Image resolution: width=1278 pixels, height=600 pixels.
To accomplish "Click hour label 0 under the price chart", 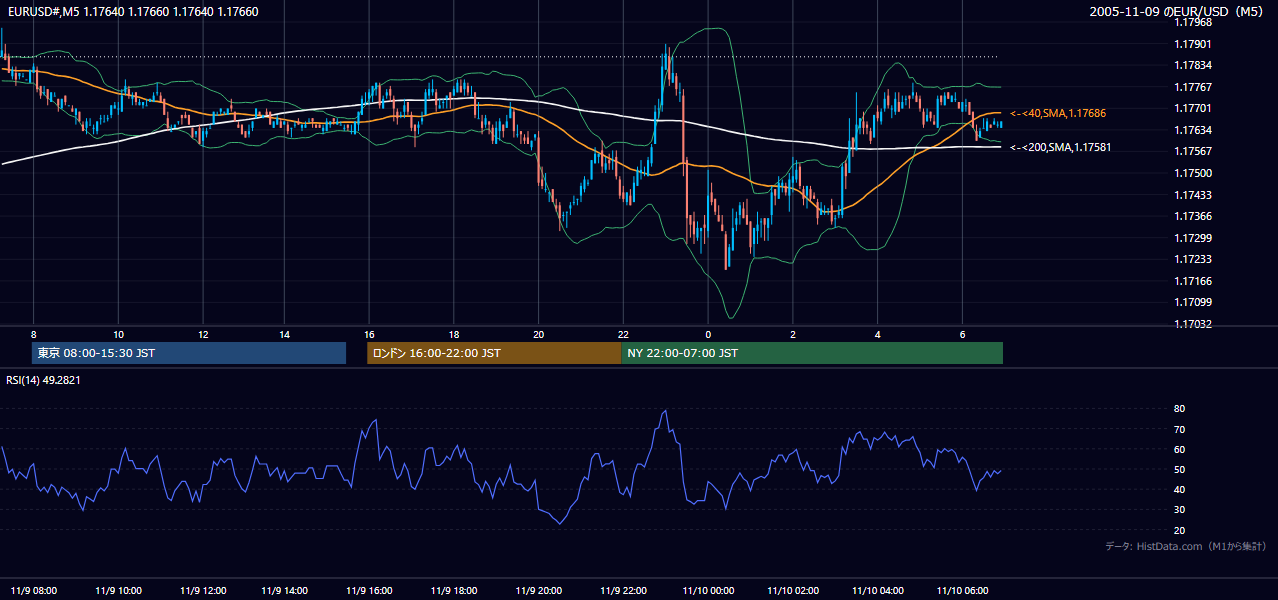I will coord(708,334).
